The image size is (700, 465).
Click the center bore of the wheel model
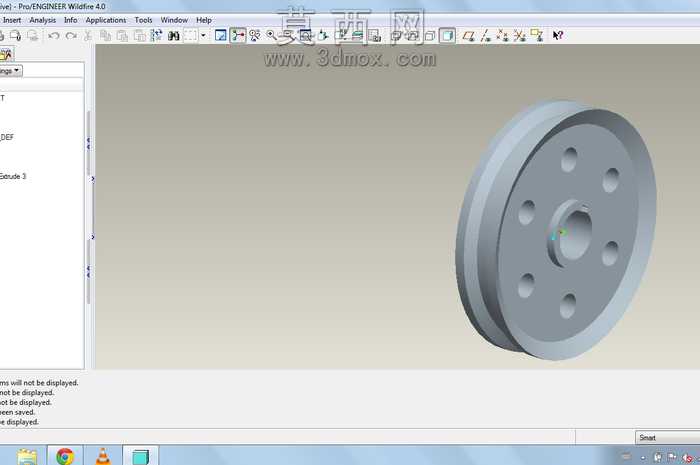(575, 236)
